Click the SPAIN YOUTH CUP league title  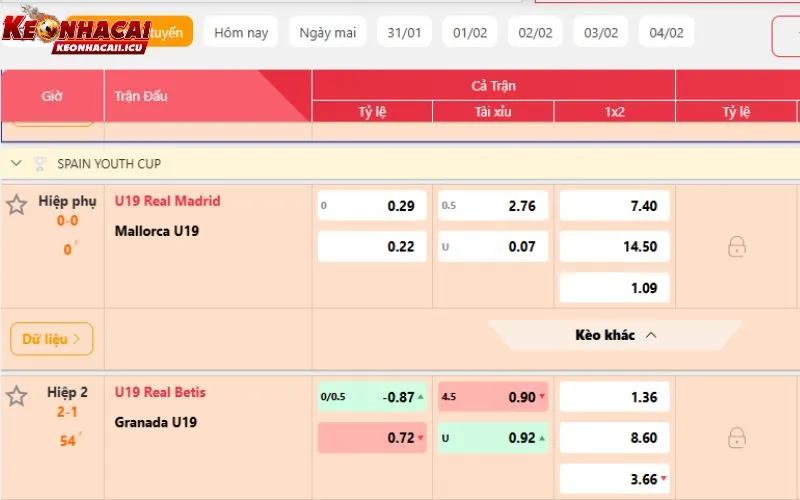tap(109, 164)
